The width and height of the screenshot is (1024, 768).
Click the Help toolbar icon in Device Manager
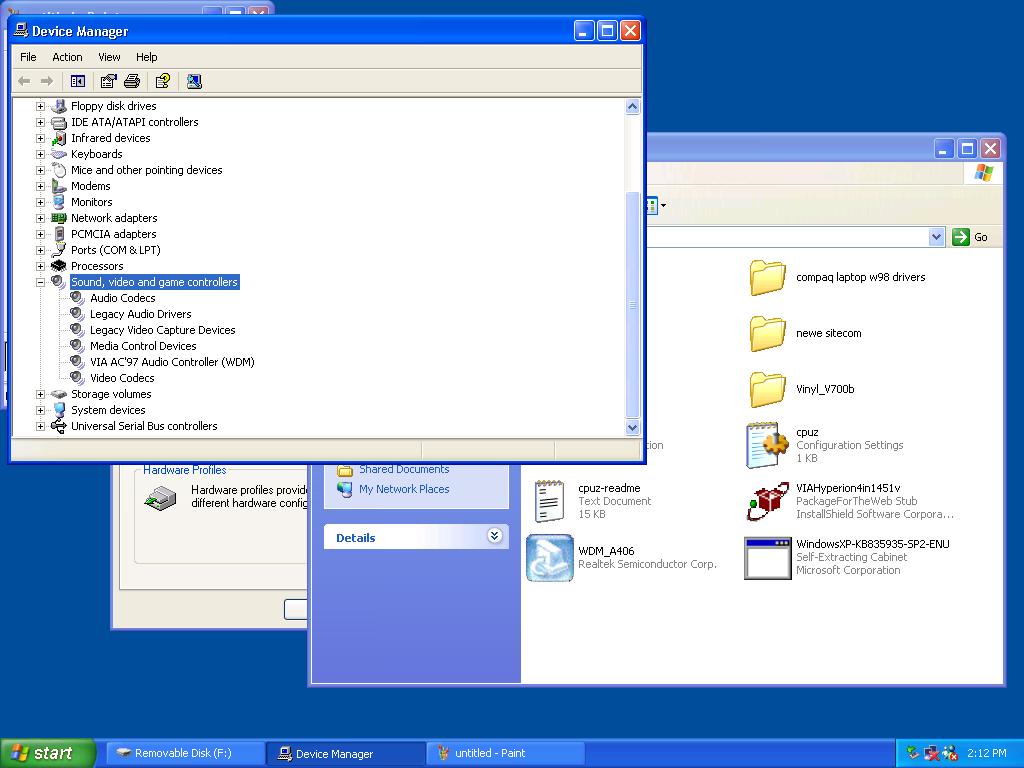(x=163, y=81)
